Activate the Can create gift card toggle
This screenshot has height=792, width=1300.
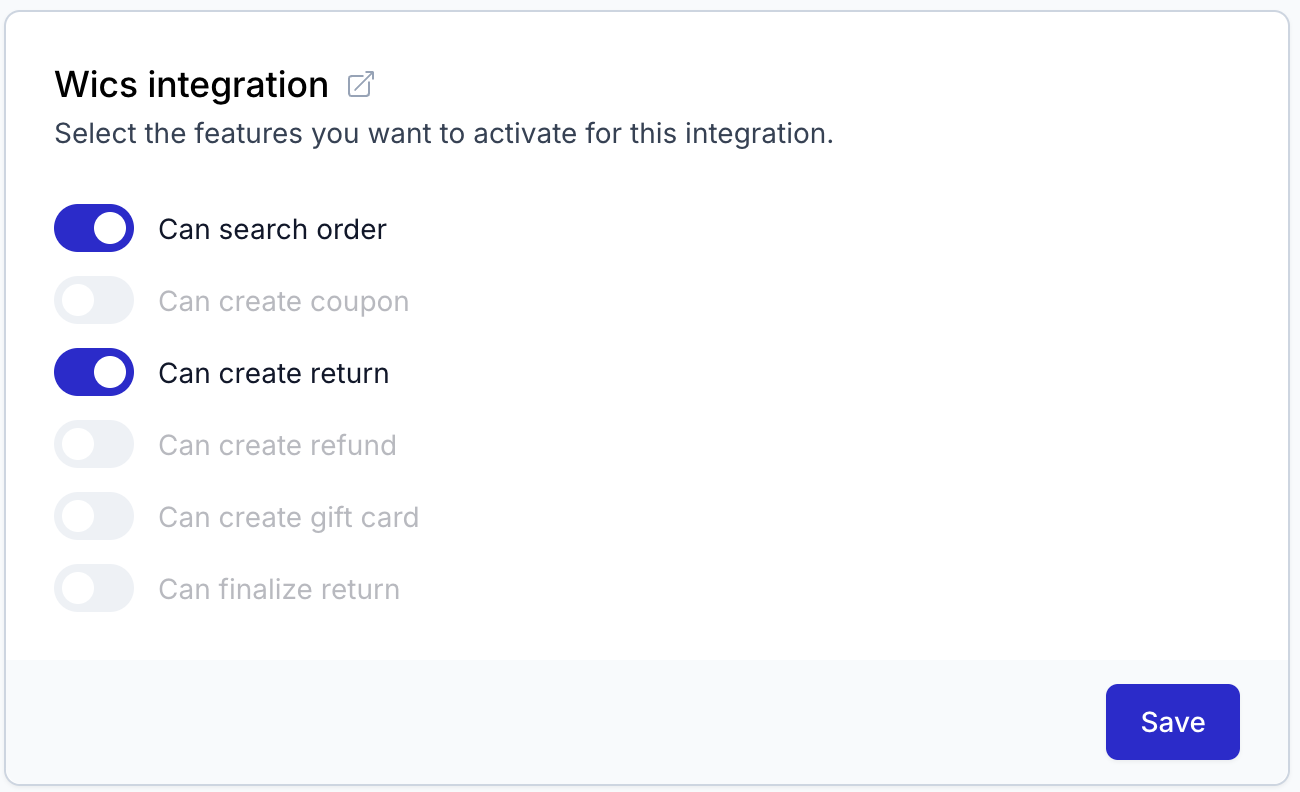click(x=94, y=517)
